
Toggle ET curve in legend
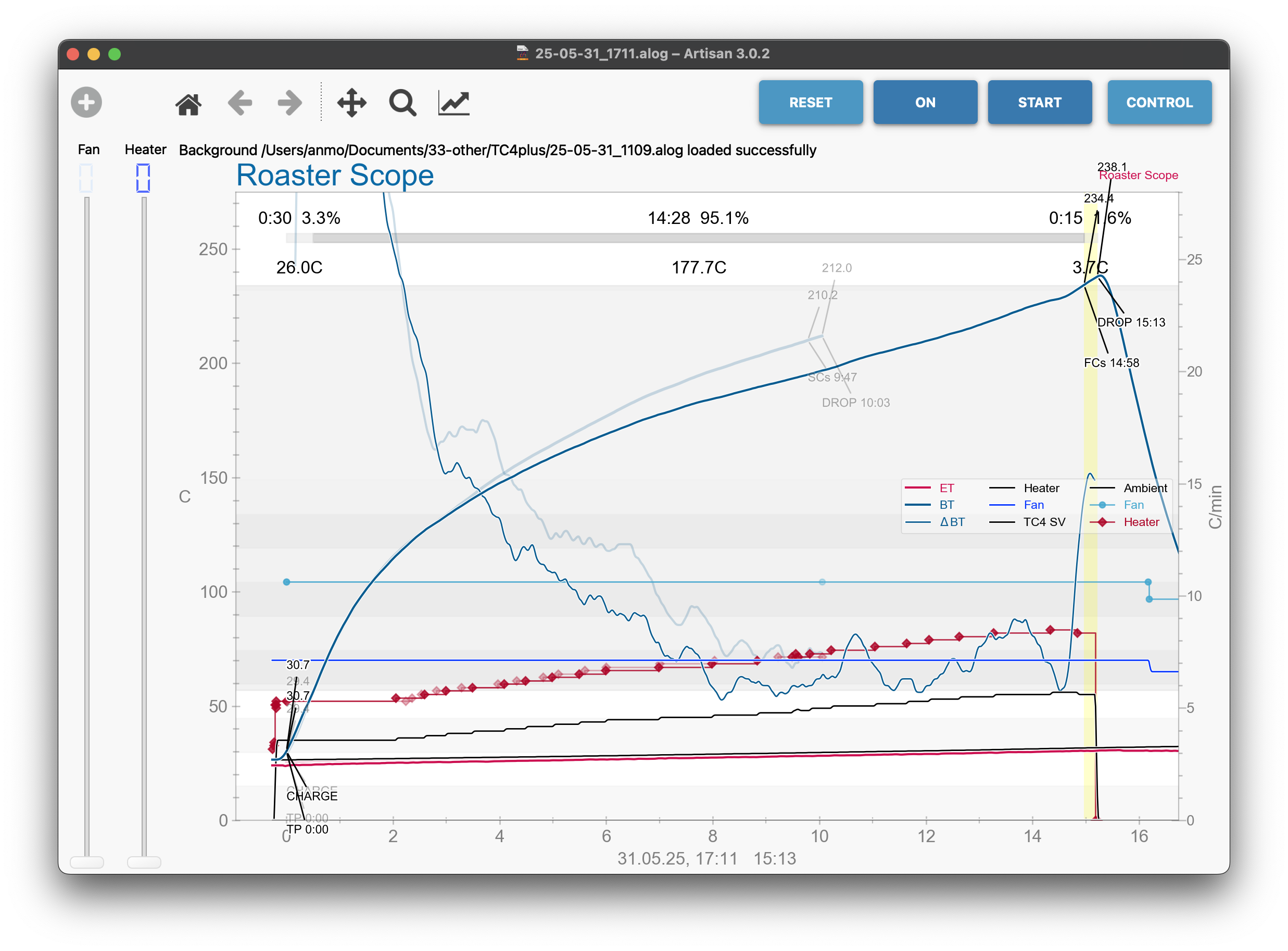click(x=931, y=488)
